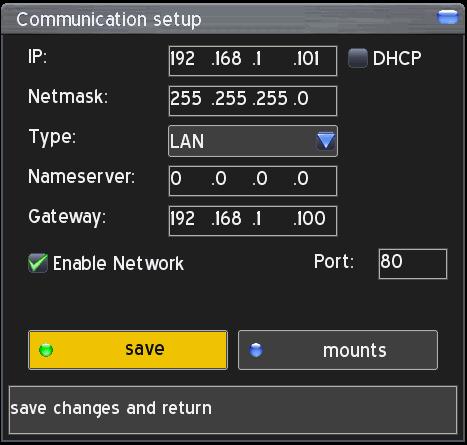Viewport: 467px width, 445px height.
Task: Open the mounts button
Action: point(338,350)
